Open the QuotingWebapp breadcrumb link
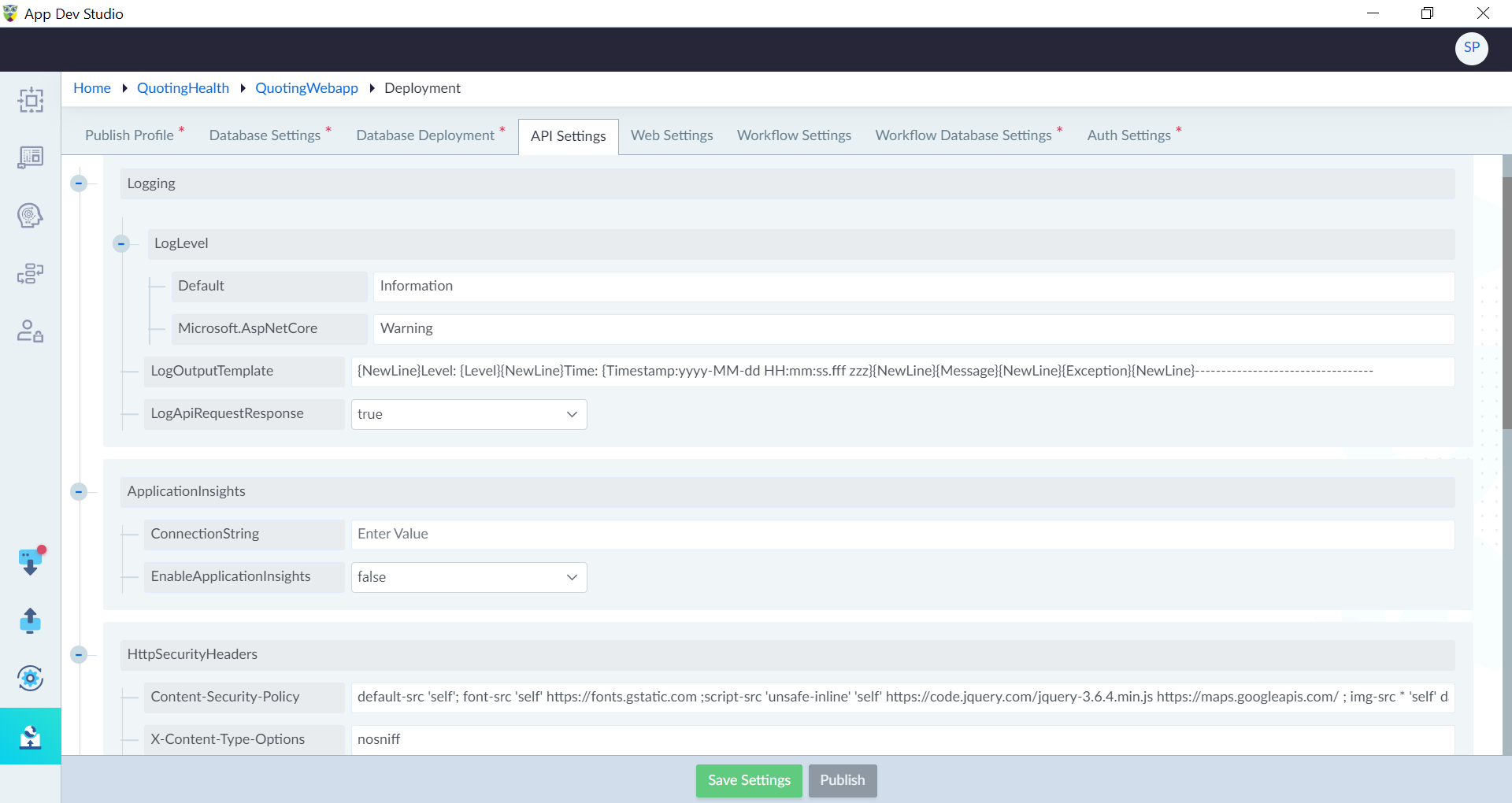1512x803 pixels. (306, 88)
